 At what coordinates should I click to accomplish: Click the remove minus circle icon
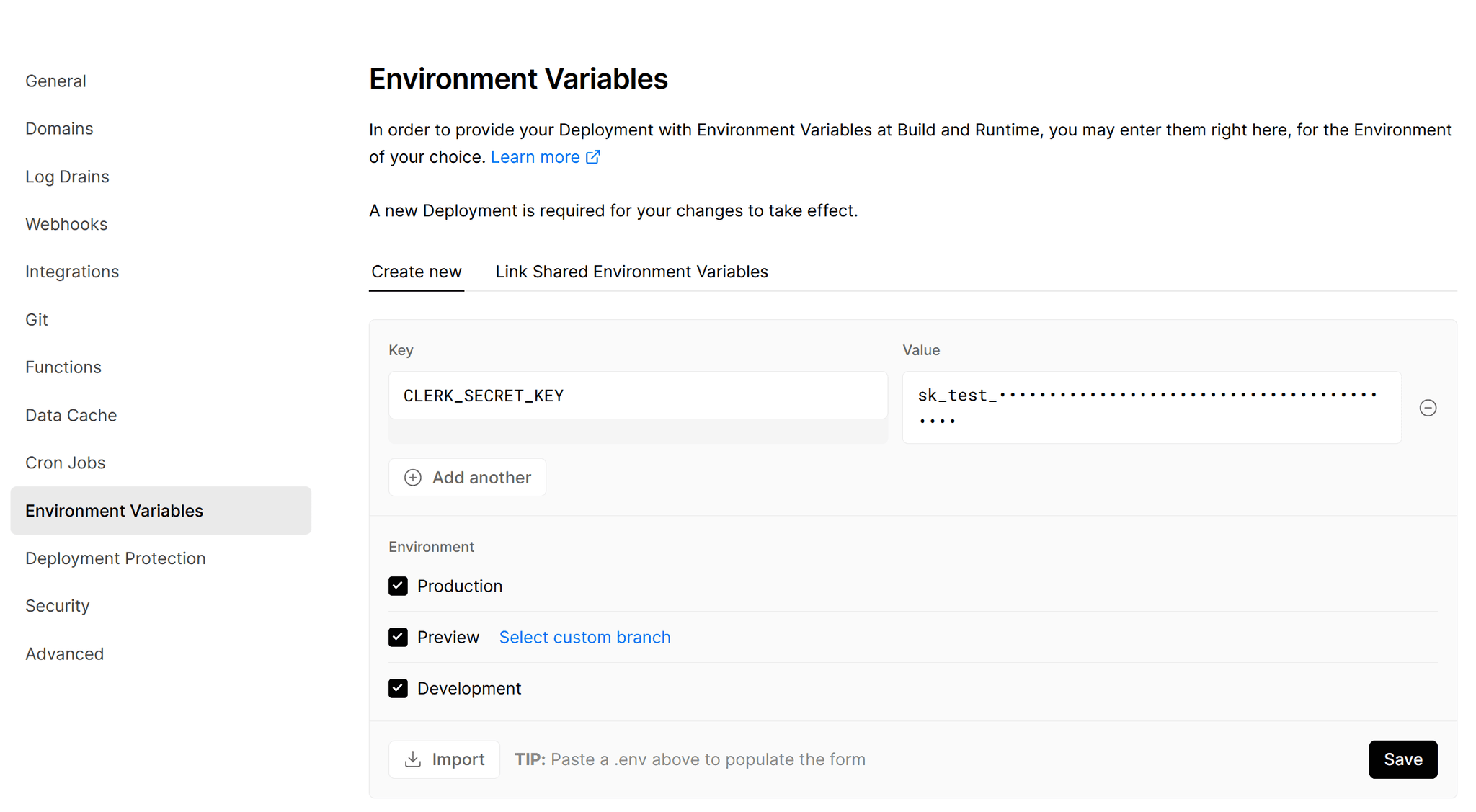(x=1429, y=408)
